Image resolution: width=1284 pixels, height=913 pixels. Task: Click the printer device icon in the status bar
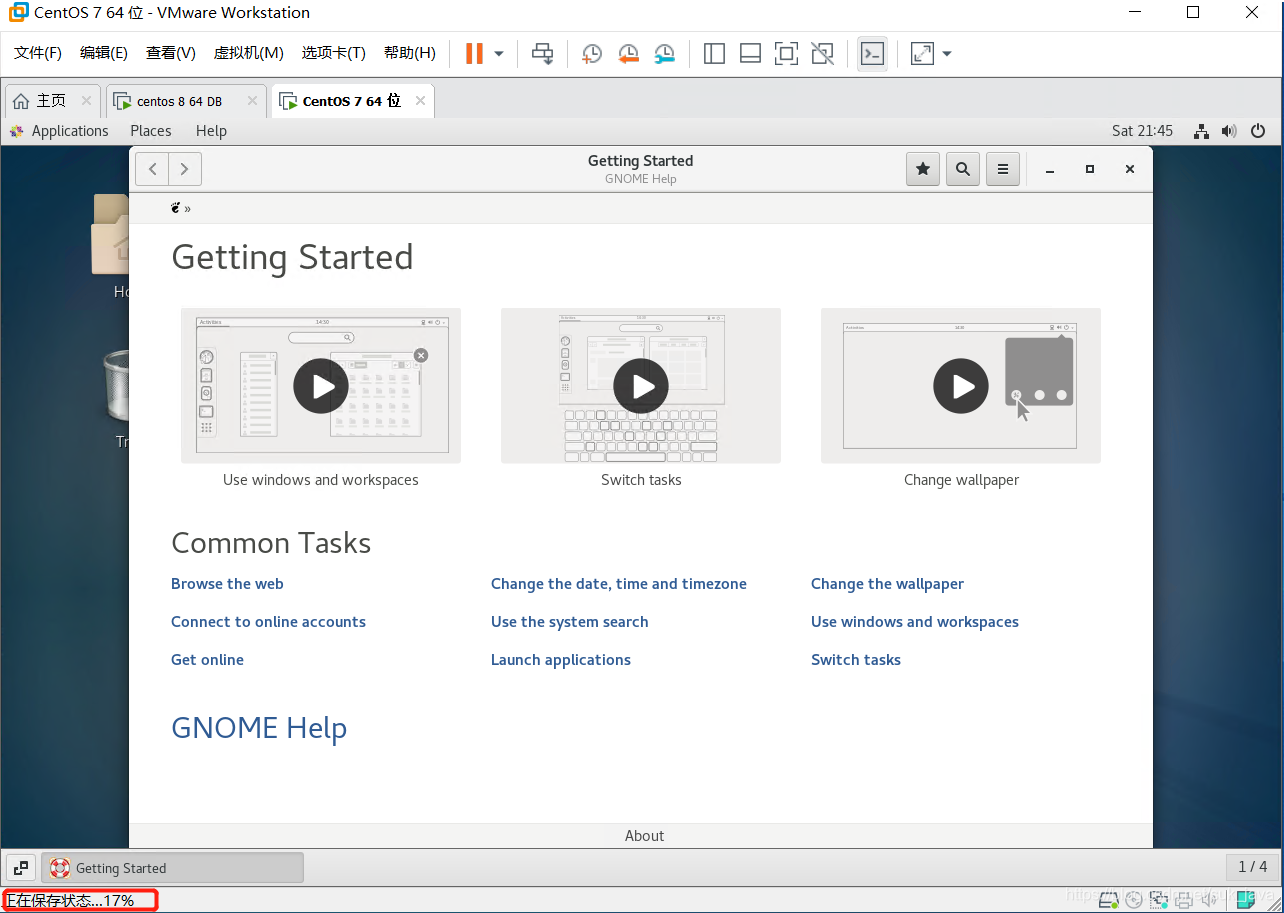click(x=1184, y=901)
